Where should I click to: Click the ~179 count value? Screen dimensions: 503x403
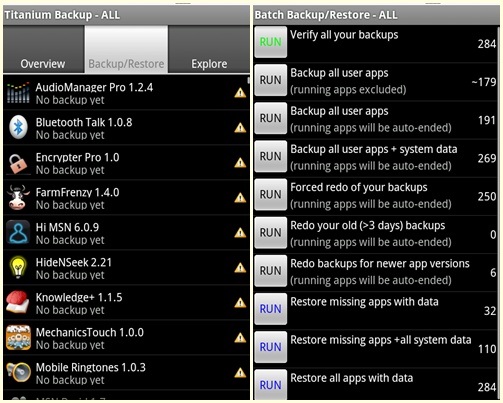[484, 82]
